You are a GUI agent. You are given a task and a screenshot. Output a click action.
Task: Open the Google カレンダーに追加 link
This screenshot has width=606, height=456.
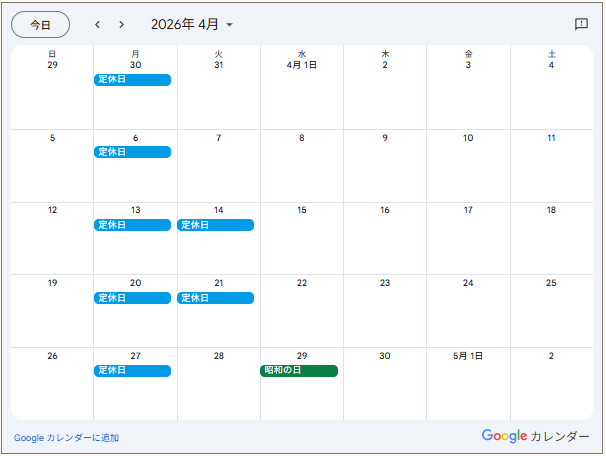[x=66, y=438]
